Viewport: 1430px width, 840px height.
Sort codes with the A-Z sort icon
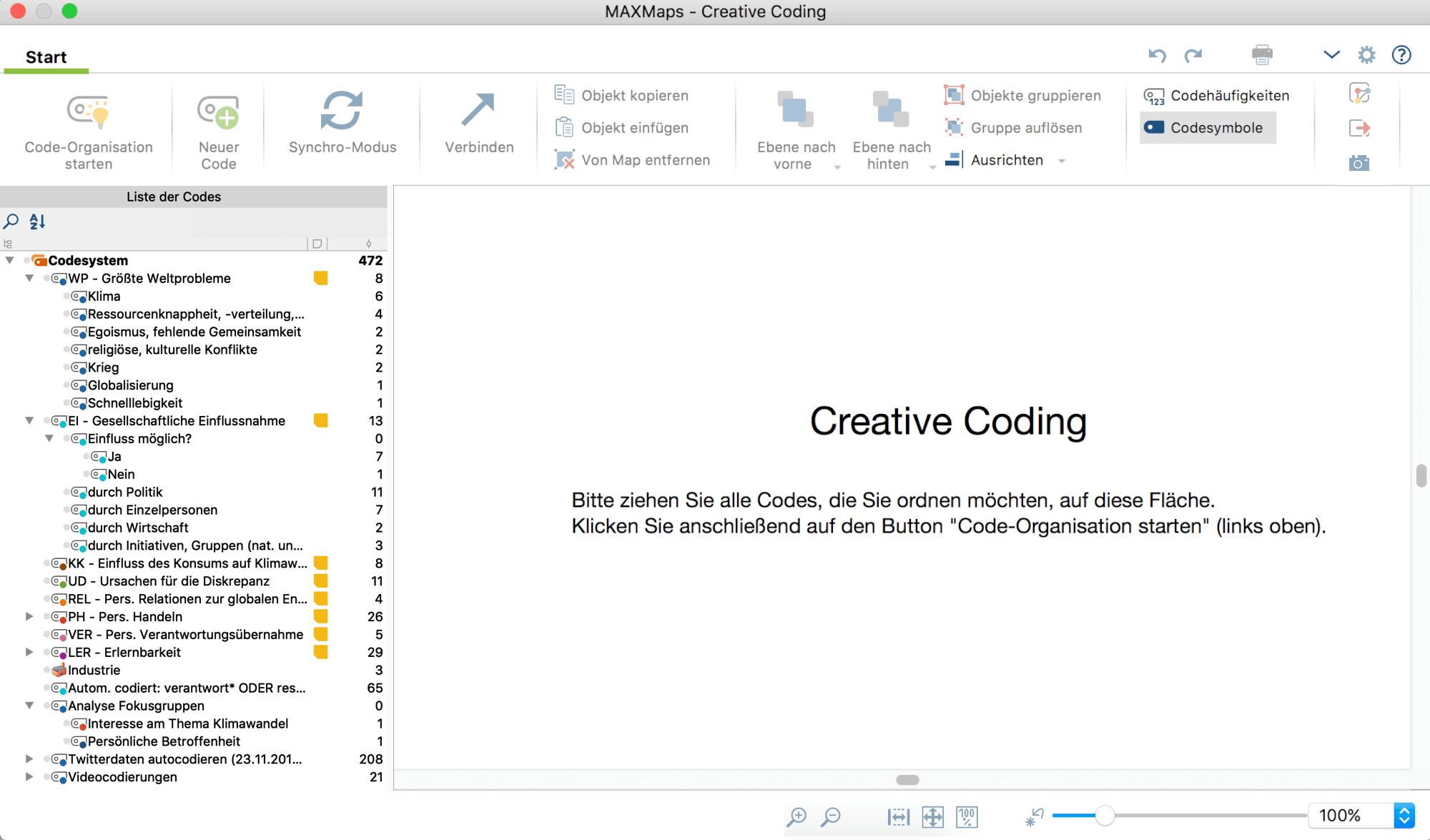click(x=37, y=222)
